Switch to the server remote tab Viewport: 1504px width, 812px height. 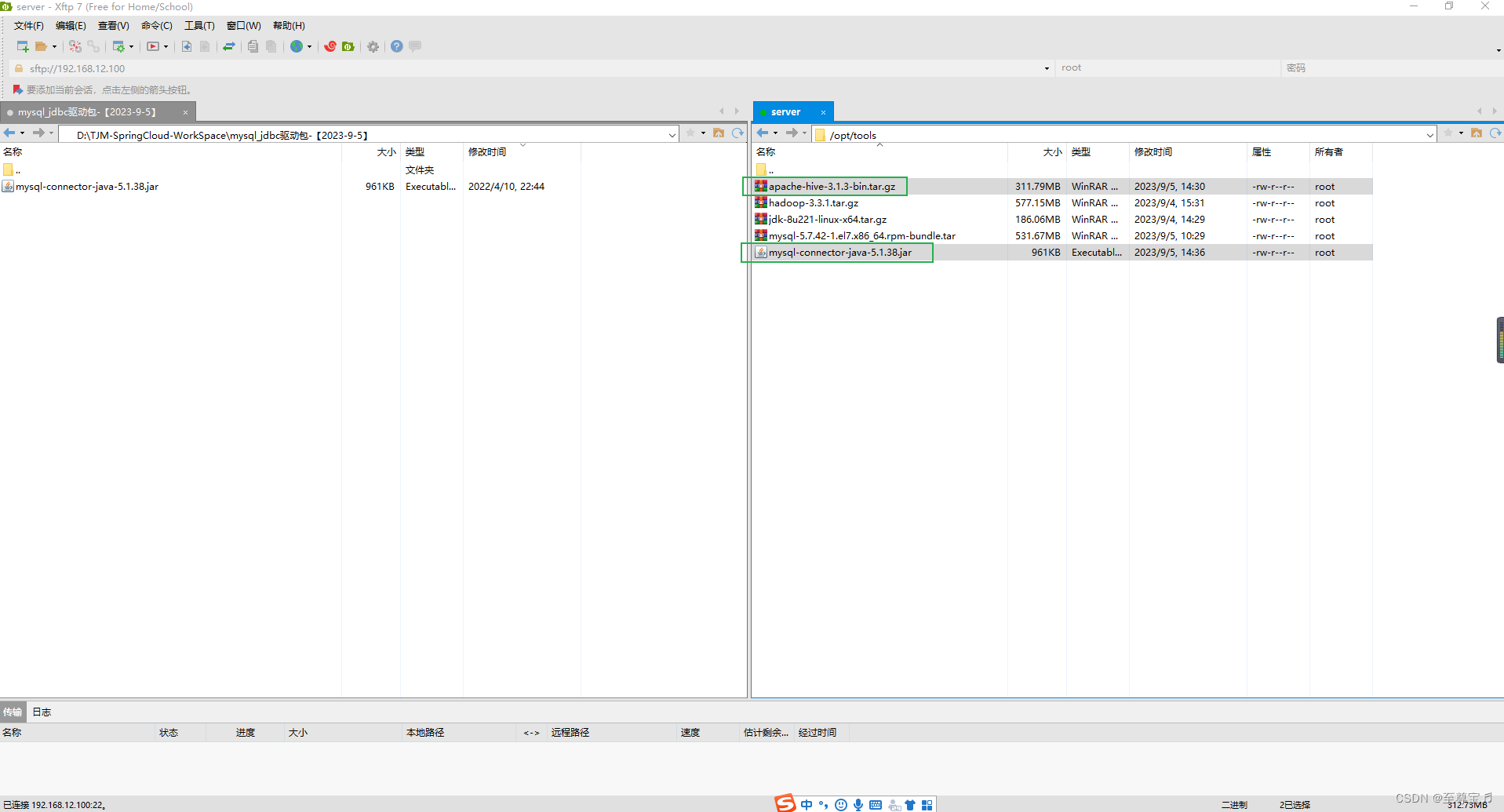[785, 112]
